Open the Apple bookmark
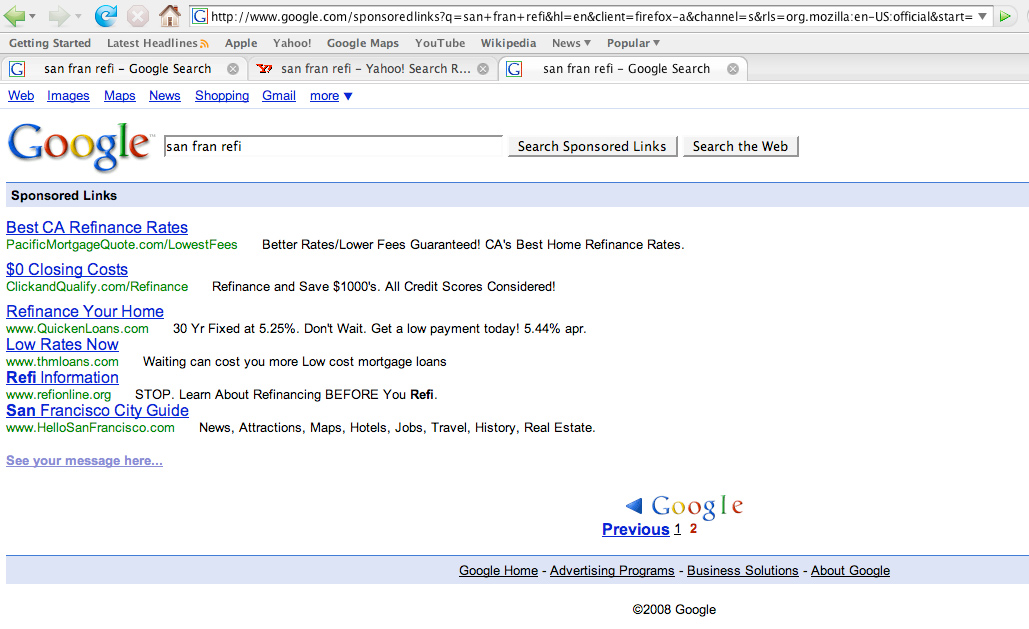The image size is (1029, 629). coord(241,43)
